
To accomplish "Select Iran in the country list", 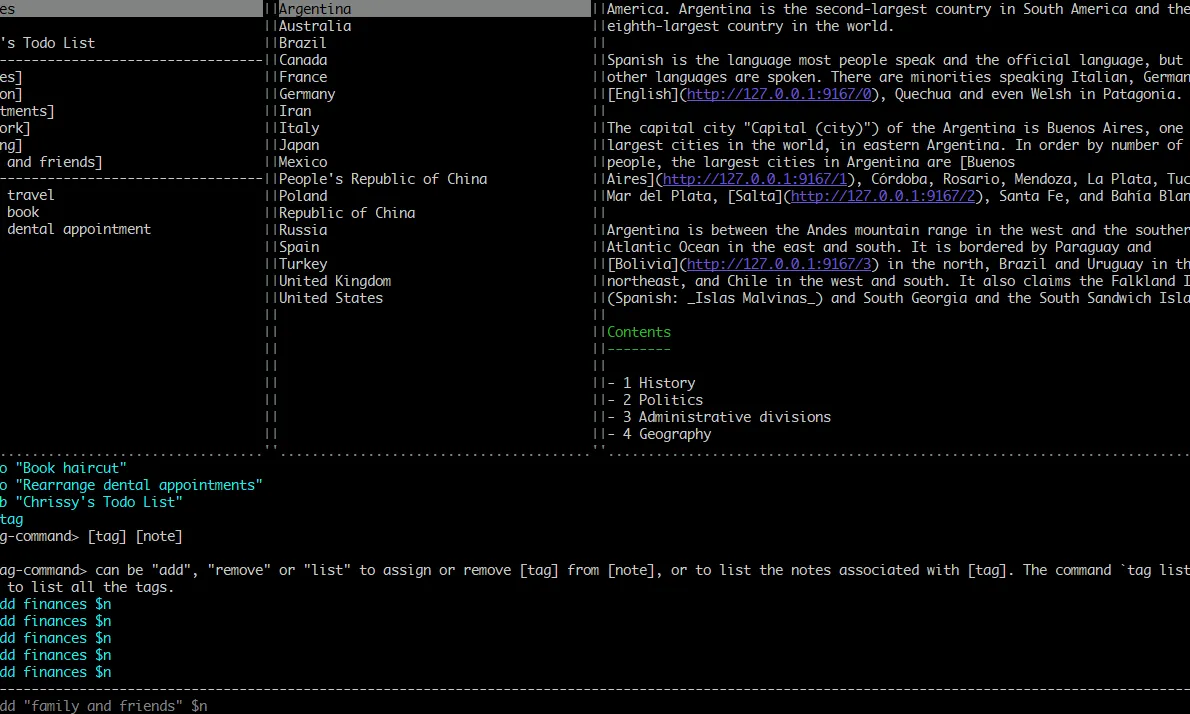I will coord(294,111).
